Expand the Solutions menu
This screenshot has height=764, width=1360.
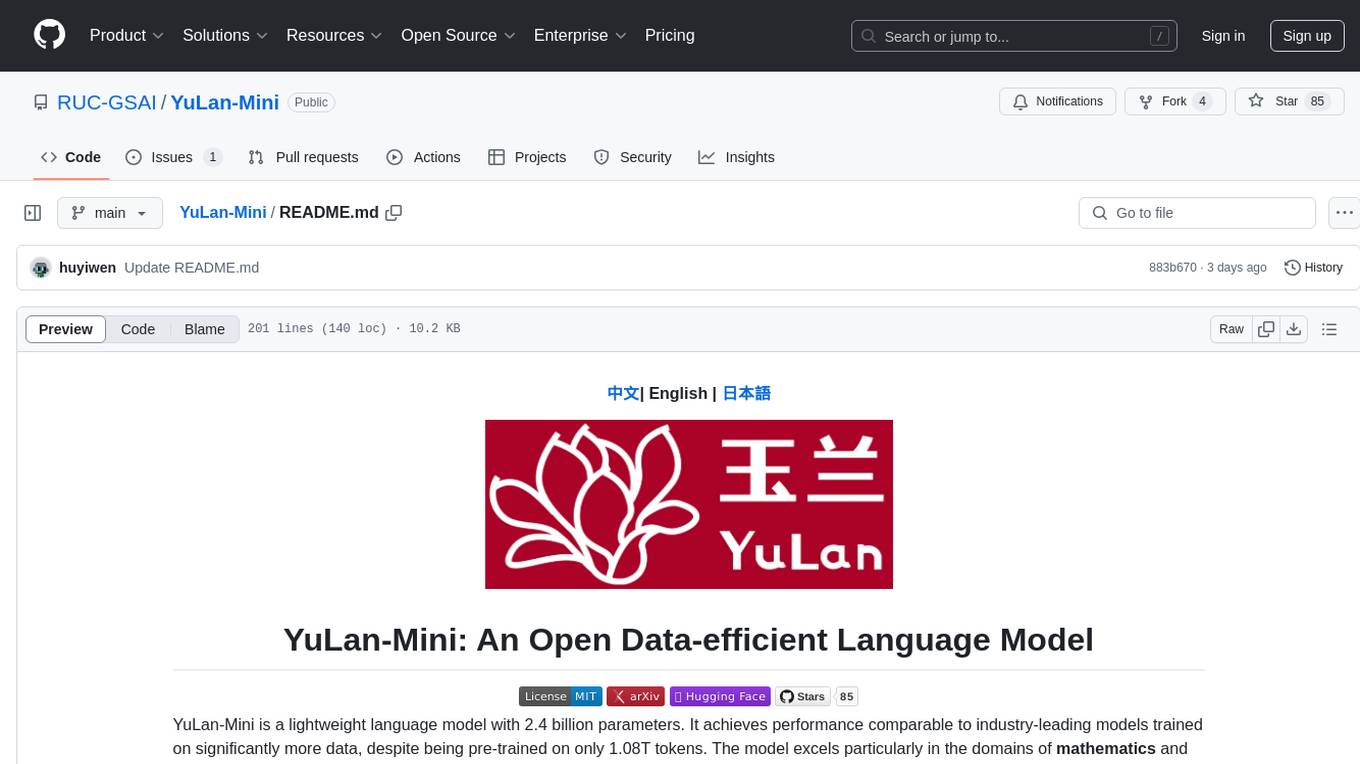(225, 35)
